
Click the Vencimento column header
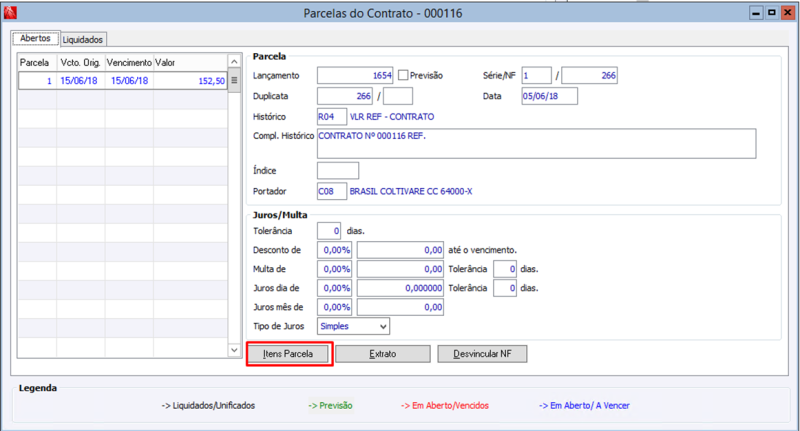(129, 63)
